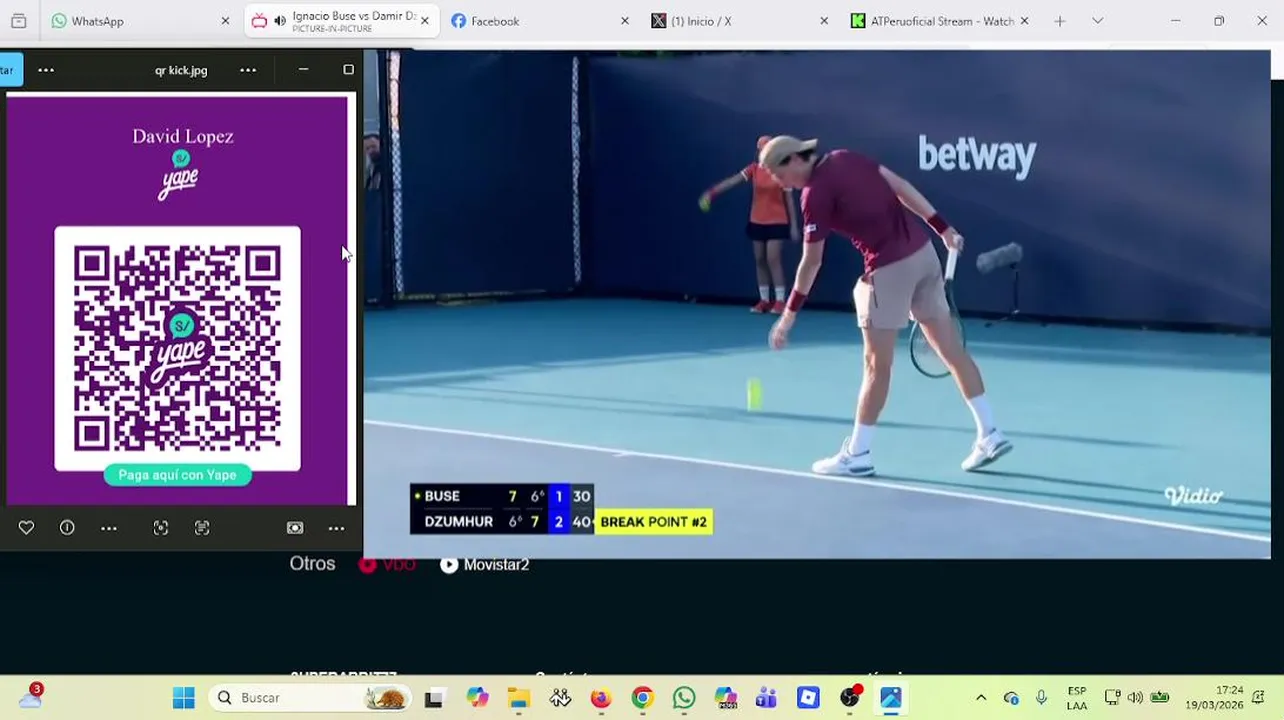This screenshot has height=720, width=1284.
Task: Close the Inicio / X tab
Action: tap(824, 21)
